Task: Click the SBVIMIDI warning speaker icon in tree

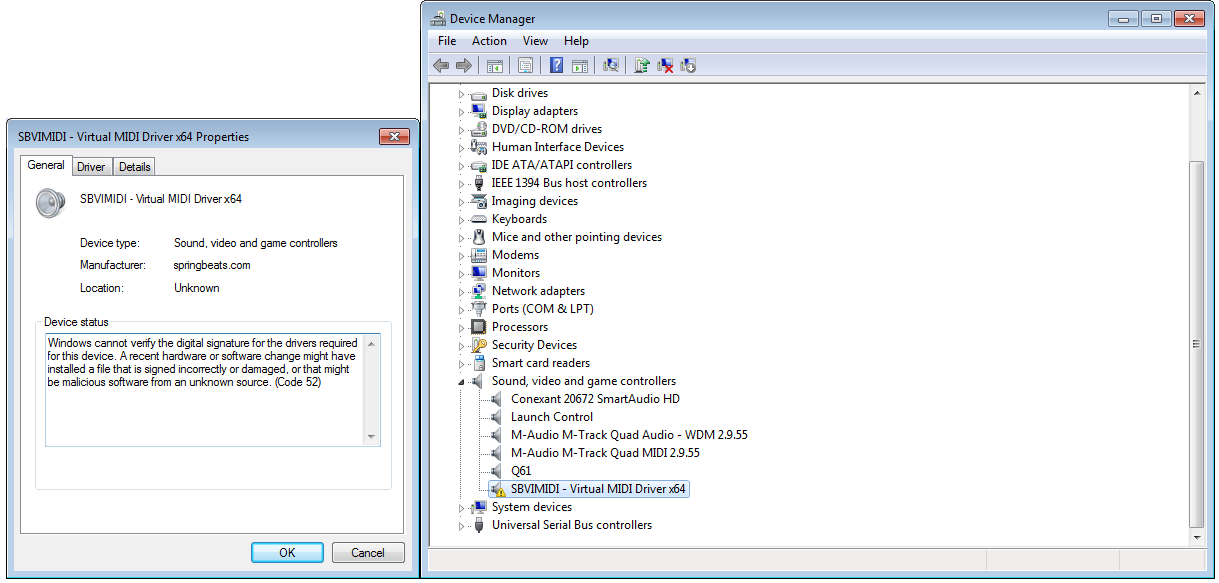Action: tap(497, 489)
